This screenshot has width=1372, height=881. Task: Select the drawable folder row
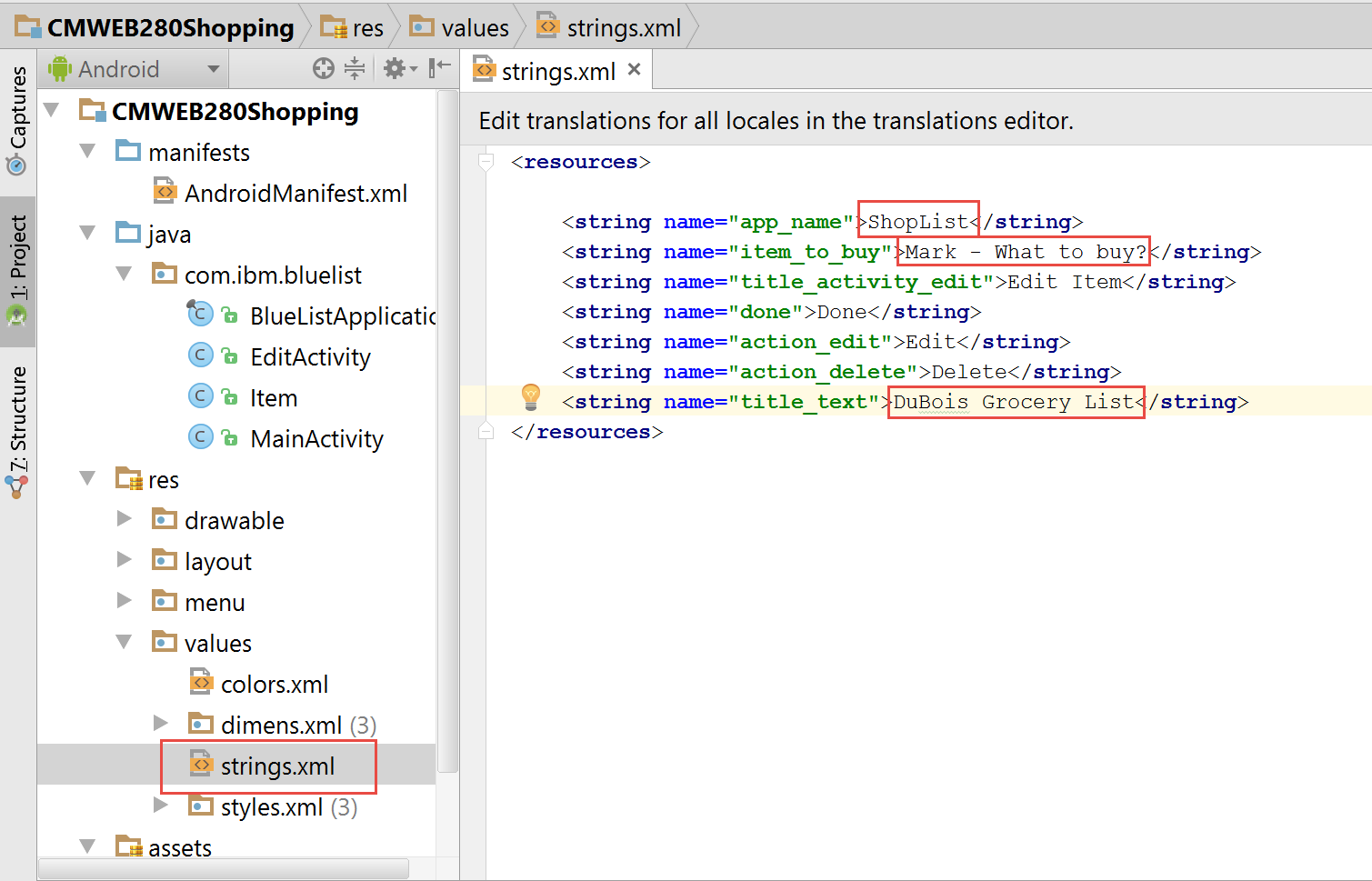point(236,520)
